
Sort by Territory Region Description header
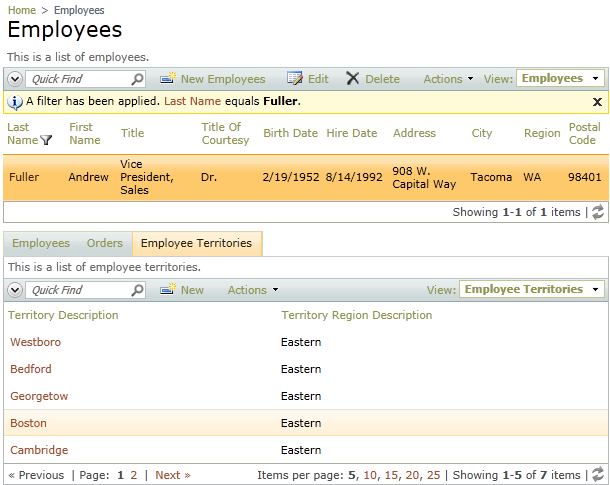point(357,315)
